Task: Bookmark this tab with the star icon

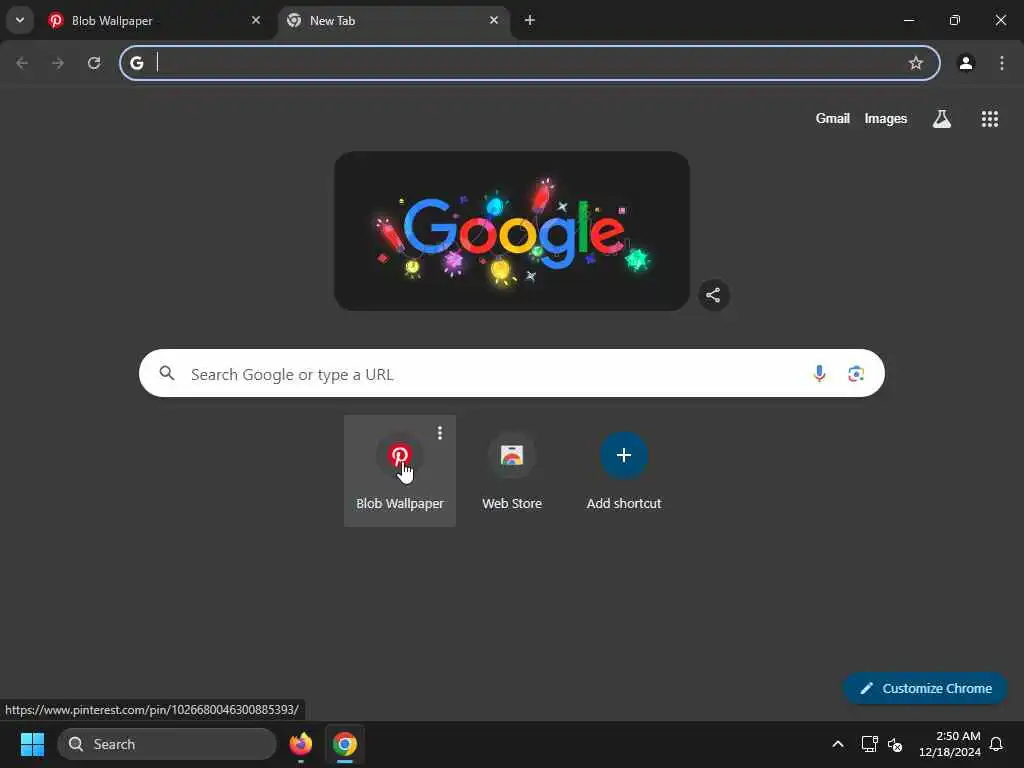Action: 916,63
